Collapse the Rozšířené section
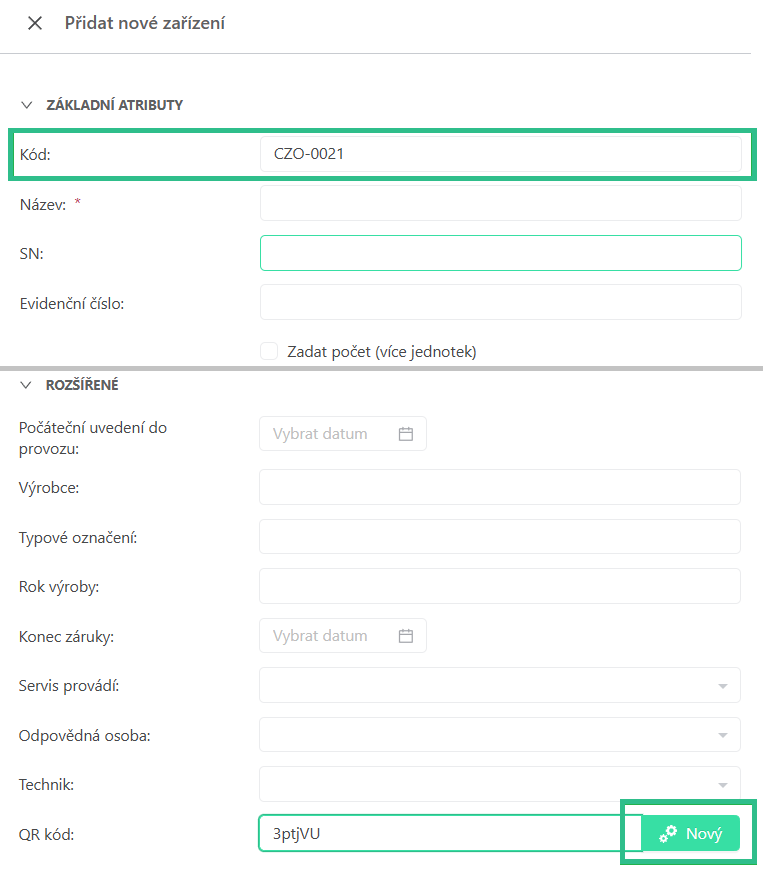 coord(27,385)
